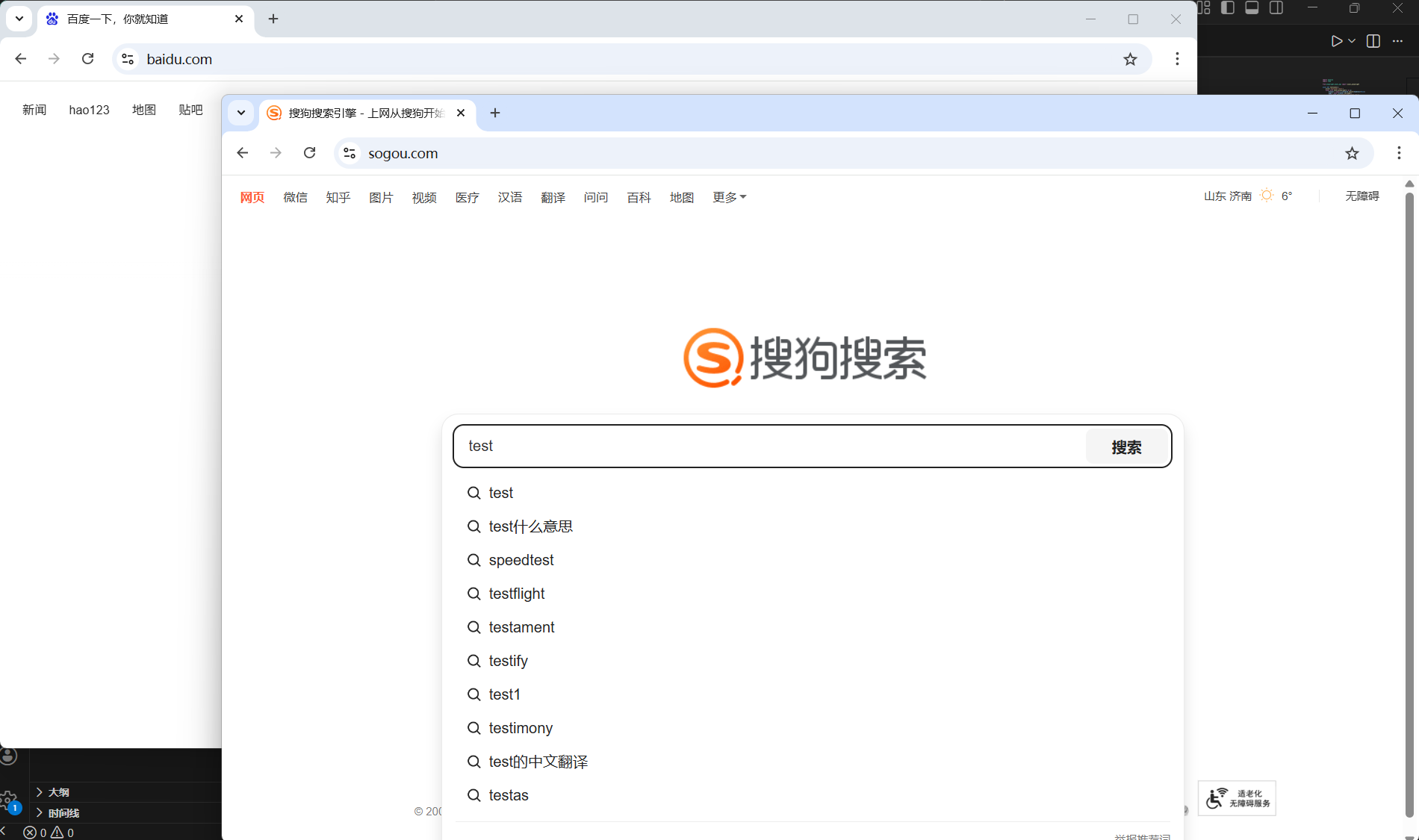This screenshot has width=1419, height=840.
Task: Open 适老化 无障碍服务 accessibility widget
Action: point(1237,798)
